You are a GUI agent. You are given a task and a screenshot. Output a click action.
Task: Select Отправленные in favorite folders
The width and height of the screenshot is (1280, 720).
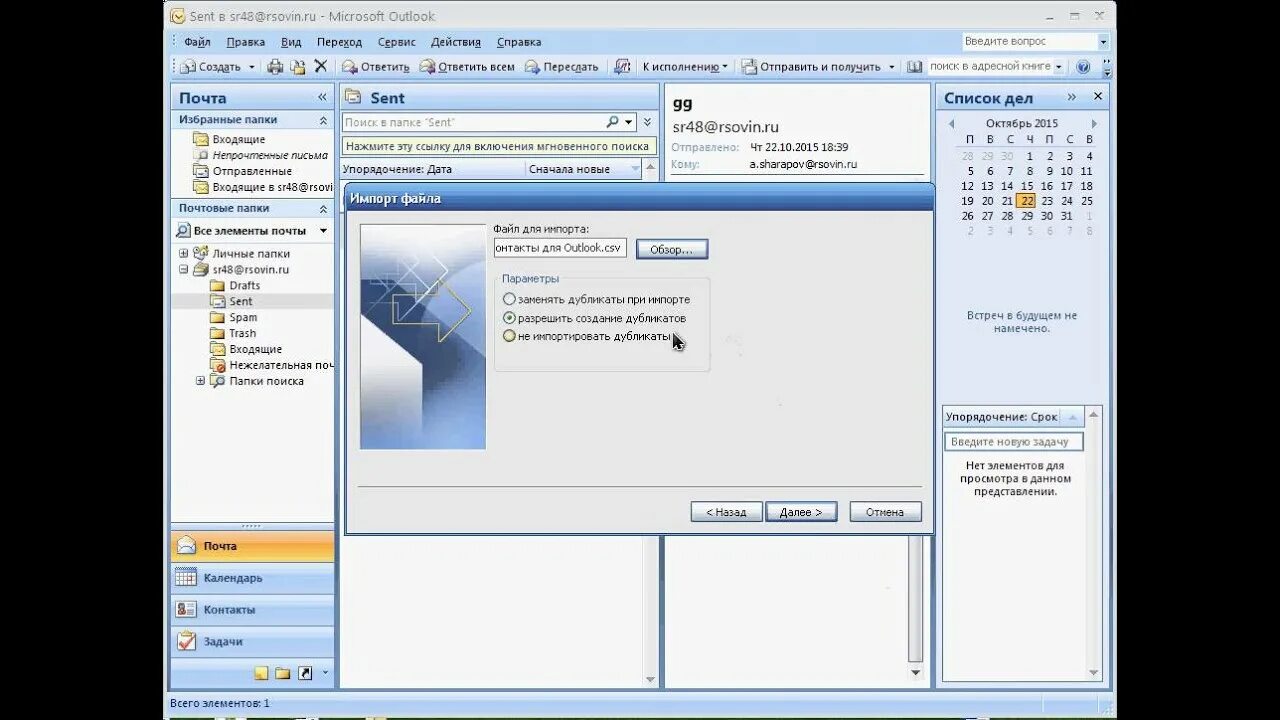click(252, 171)
